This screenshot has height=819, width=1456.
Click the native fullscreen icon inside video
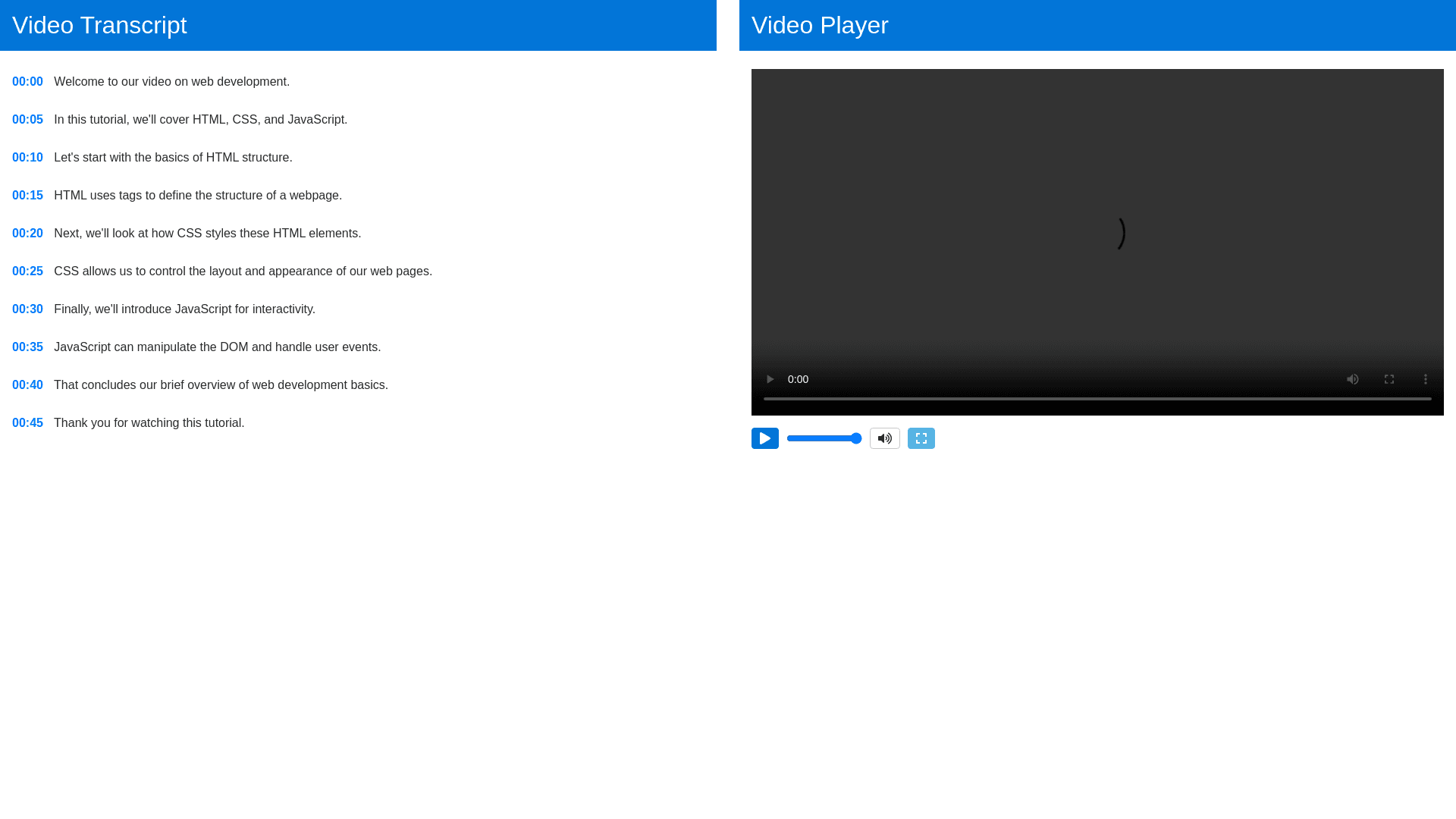coord(1389,379)
